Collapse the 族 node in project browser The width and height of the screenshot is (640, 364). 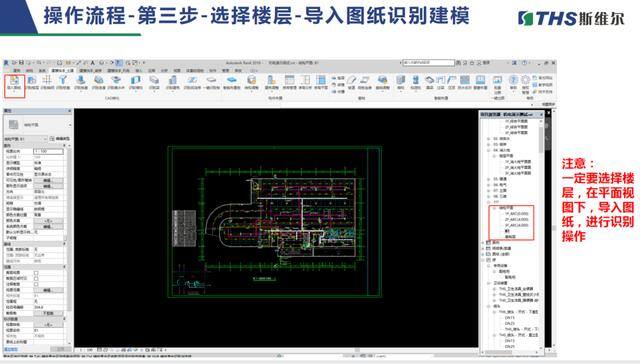click(x=483, y=260)
